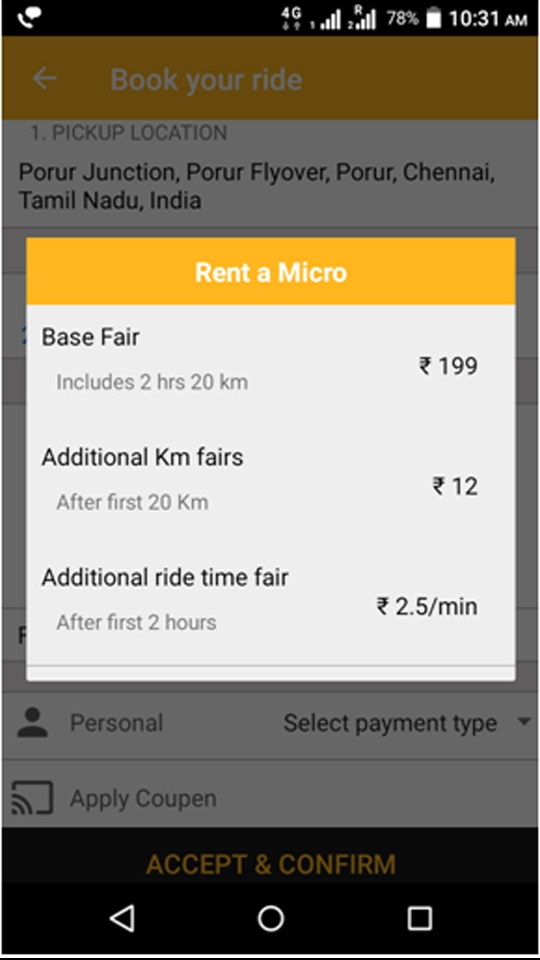Open the payment type dropdown arrow

(523, 722)
